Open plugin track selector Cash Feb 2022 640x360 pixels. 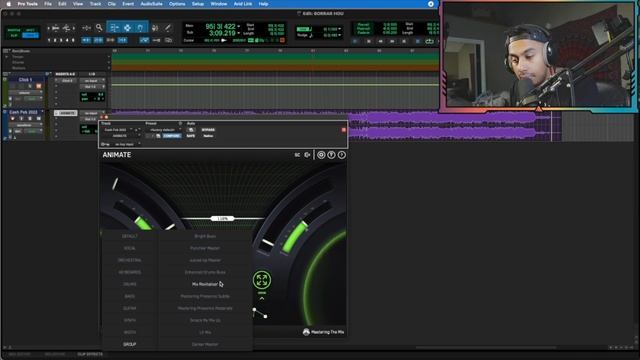tap(118, 130)
